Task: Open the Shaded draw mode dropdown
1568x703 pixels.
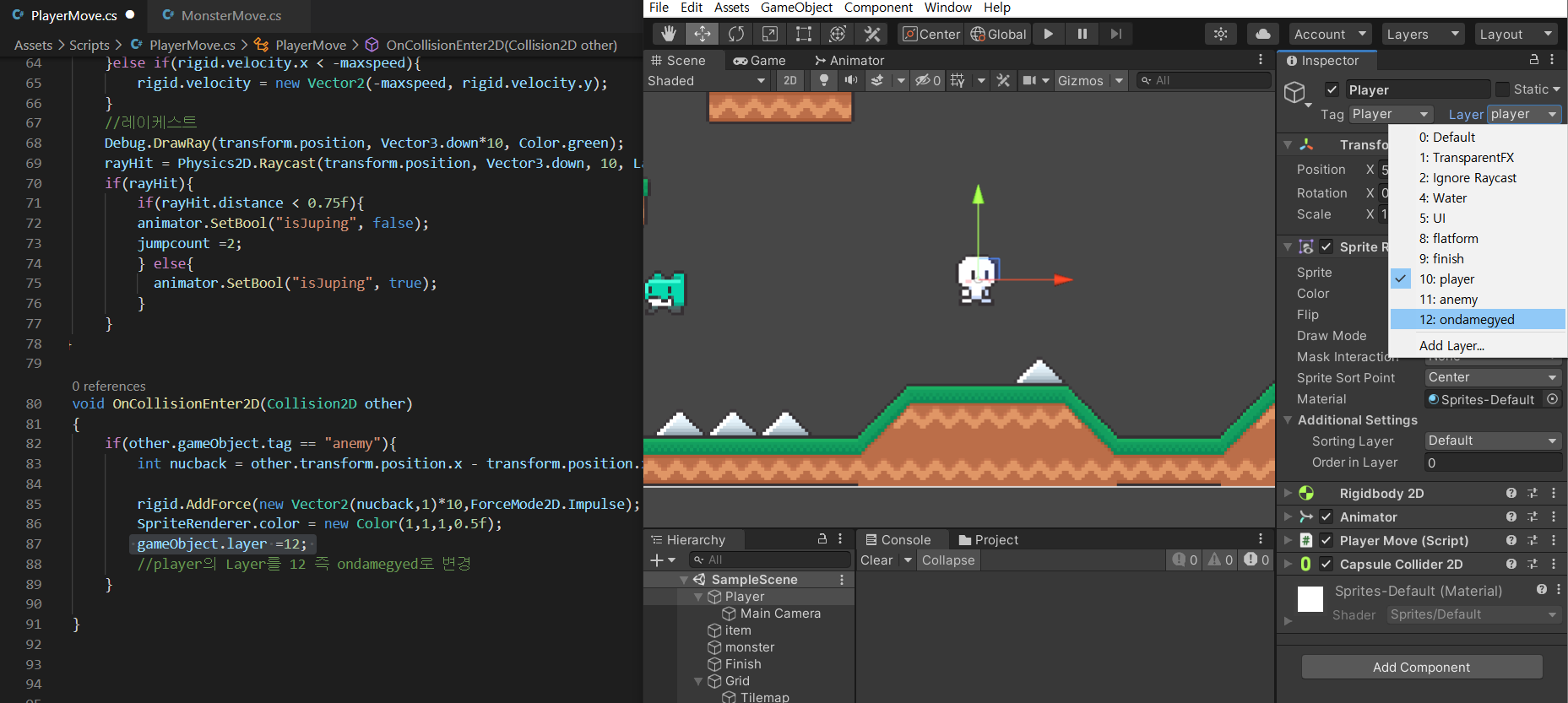Action: 707,80
